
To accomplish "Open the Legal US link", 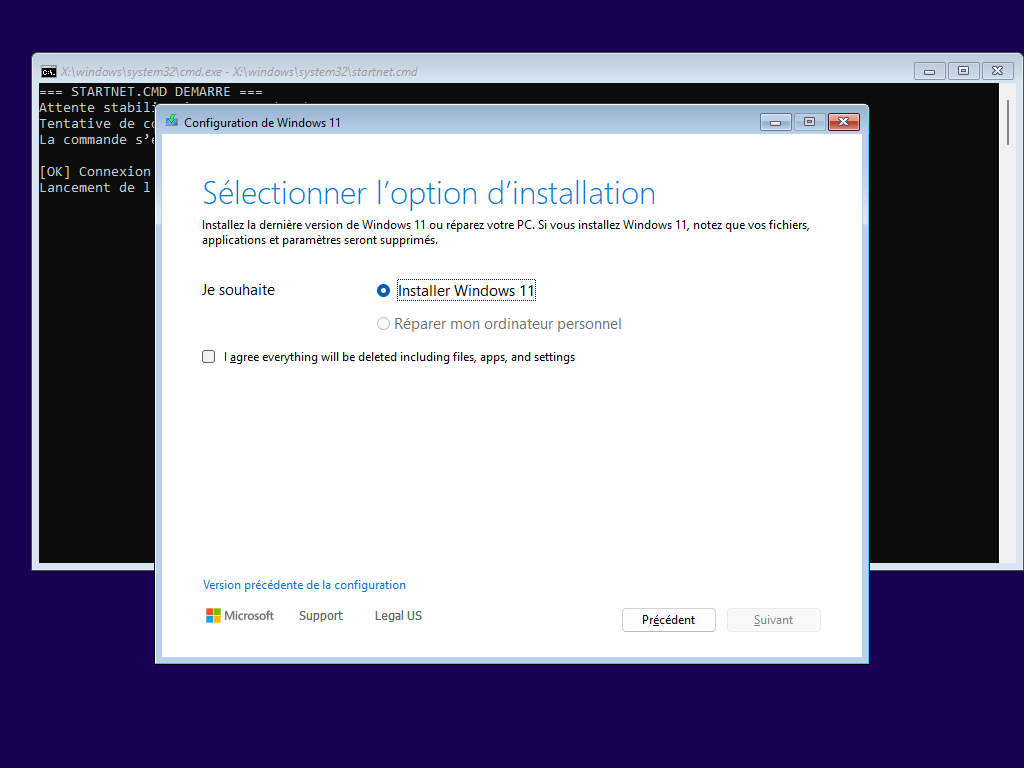I will point(398,616).
